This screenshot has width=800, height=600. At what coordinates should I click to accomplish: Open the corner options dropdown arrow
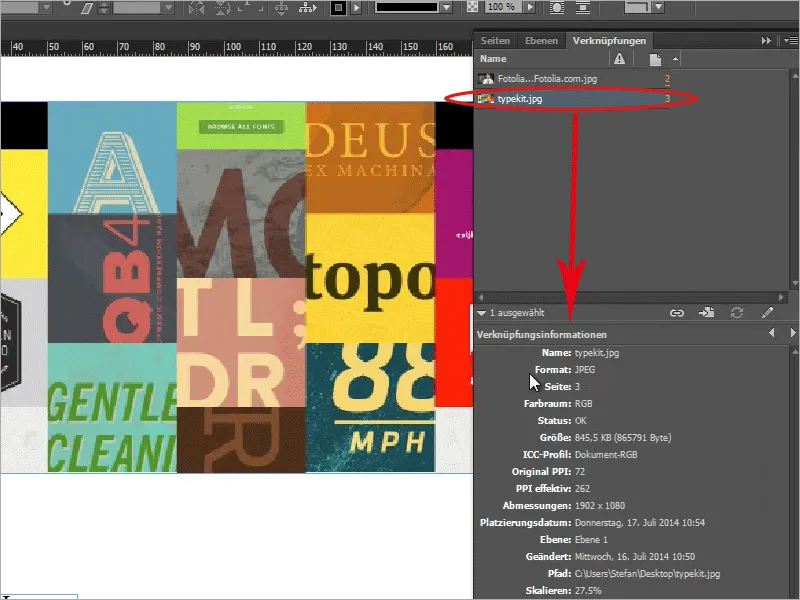[659, 7]
